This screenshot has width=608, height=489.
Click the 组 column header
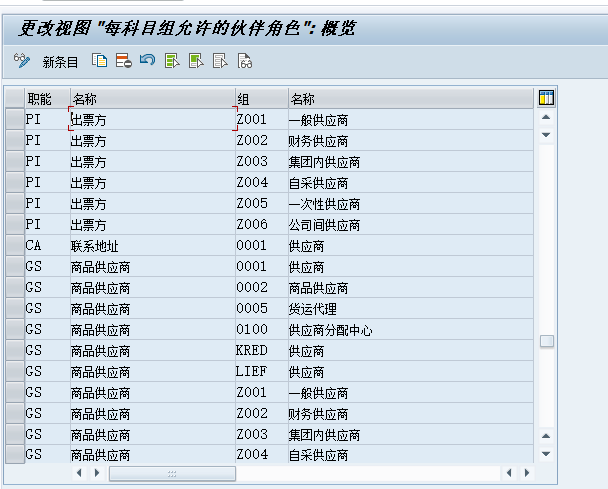244,99
